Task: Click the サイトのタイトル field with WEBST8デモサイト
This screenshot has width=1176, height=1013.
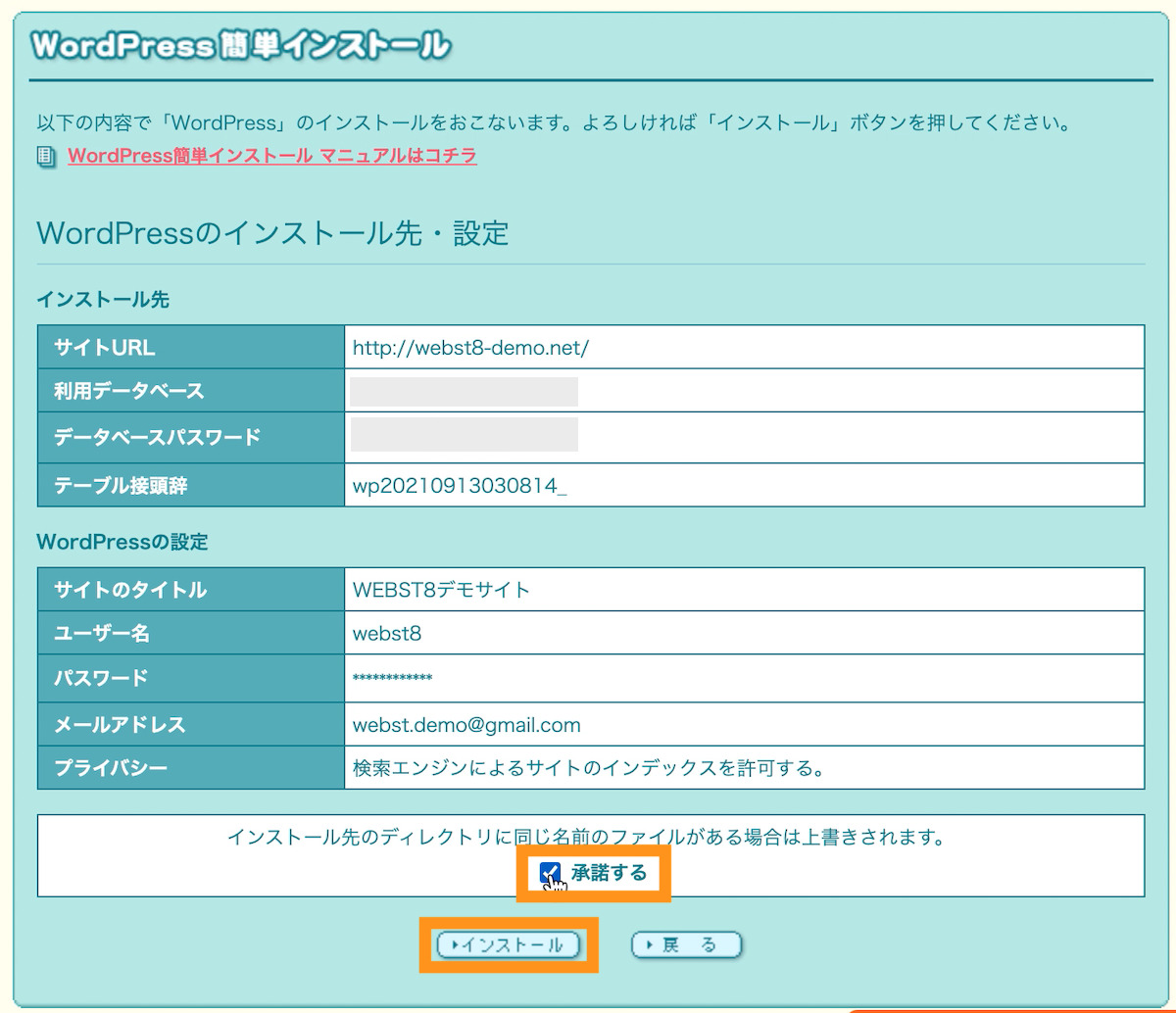Action: coord(686,588)
